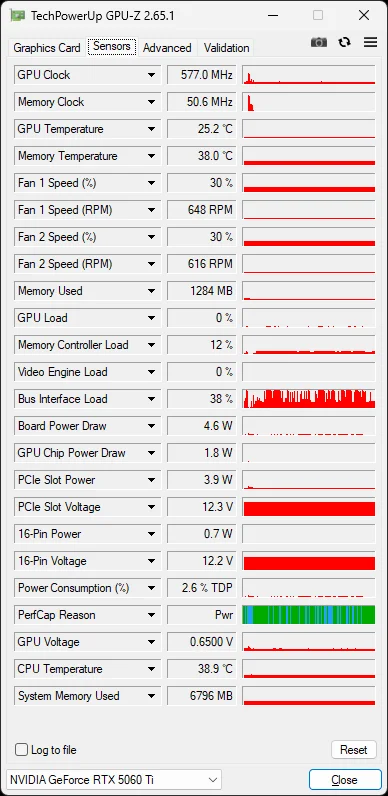The width and height of the screenshot is (388, 796).
Task: Open the GPU Load sensor dropdown
Action: point(151,318)
